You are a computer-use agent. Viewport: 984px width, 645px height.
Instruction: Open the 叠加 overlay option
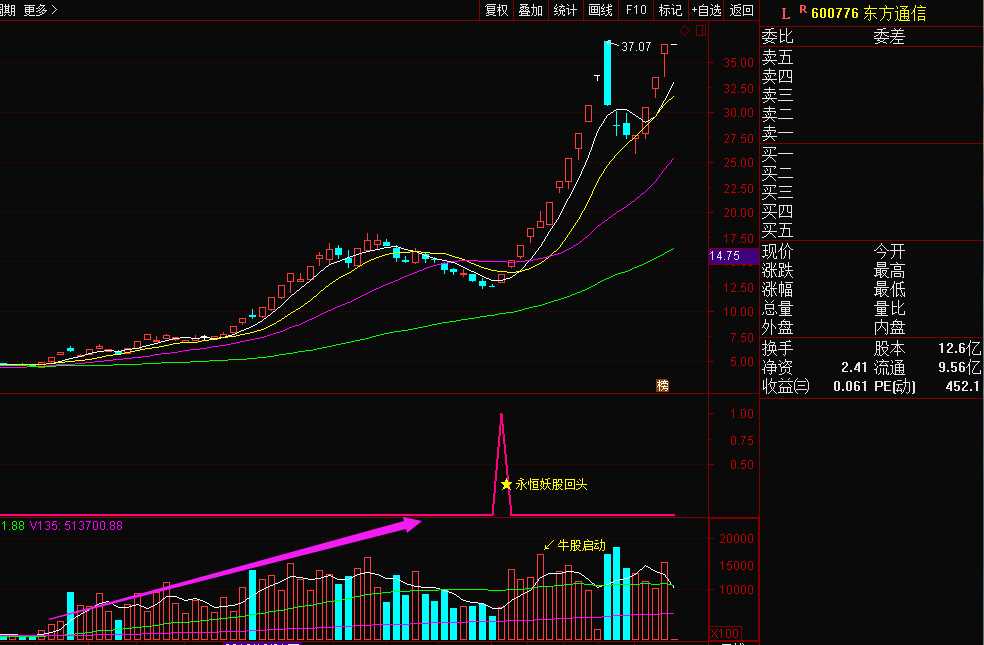[530, 10]
